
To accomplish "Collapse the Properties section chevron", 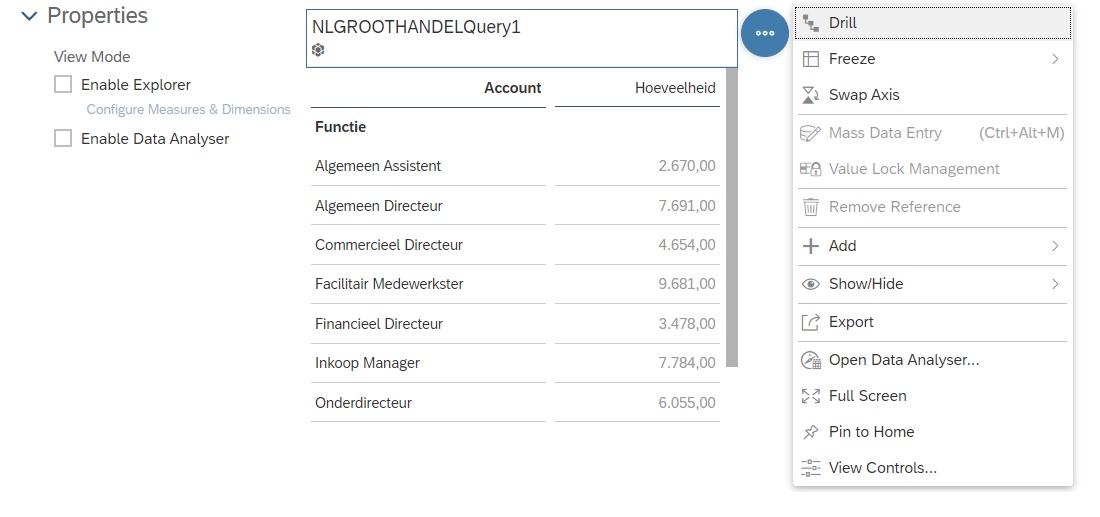I will (29, 16).
